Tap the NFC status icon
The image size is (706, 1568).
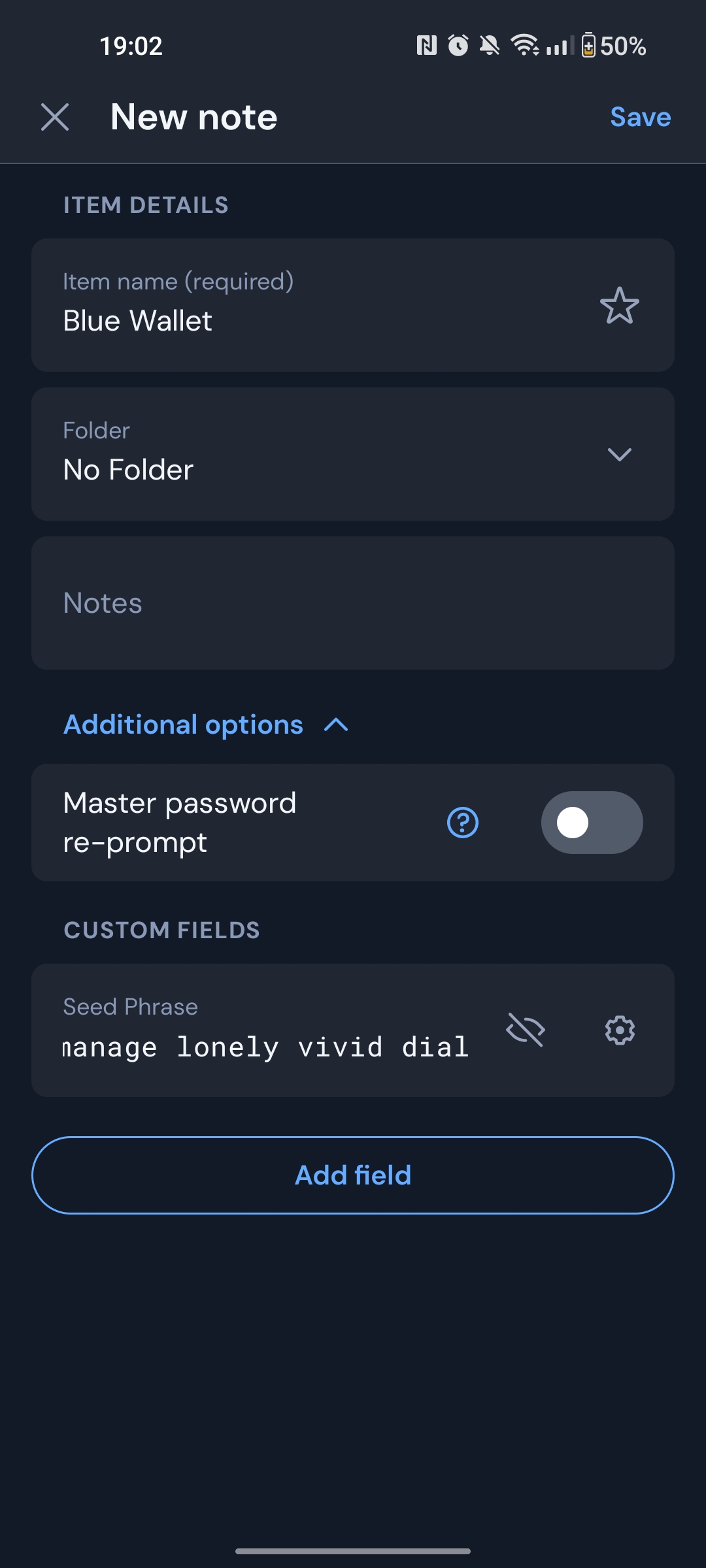coord(426,46)
